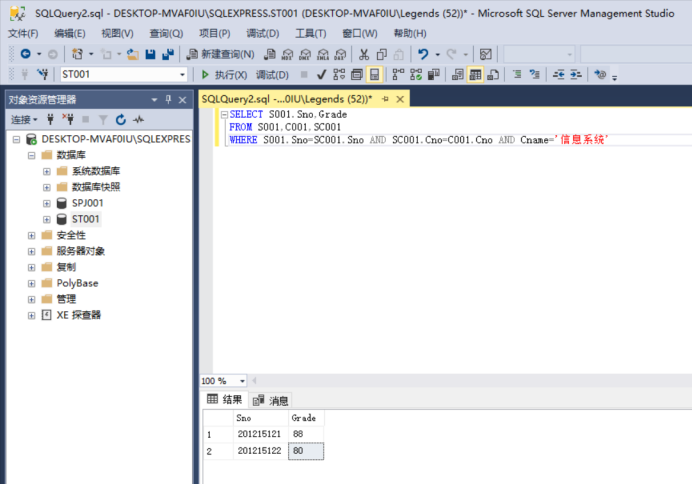The width and height of the screenshot is (692, 484).
Task: Toggle Include Client Statistics
Action: point(433,75)
